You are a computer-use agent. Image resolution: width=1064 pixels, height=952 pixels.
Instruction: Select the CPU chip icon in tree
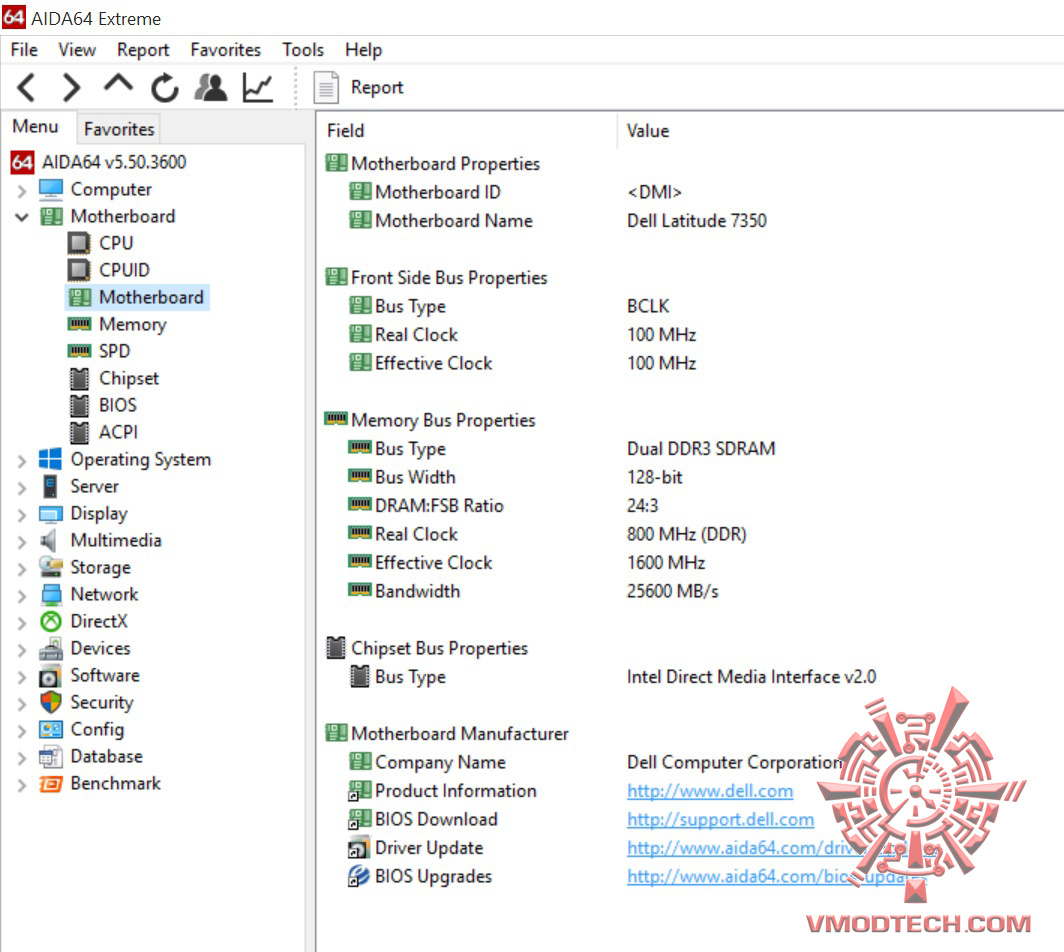click(79, 243)
